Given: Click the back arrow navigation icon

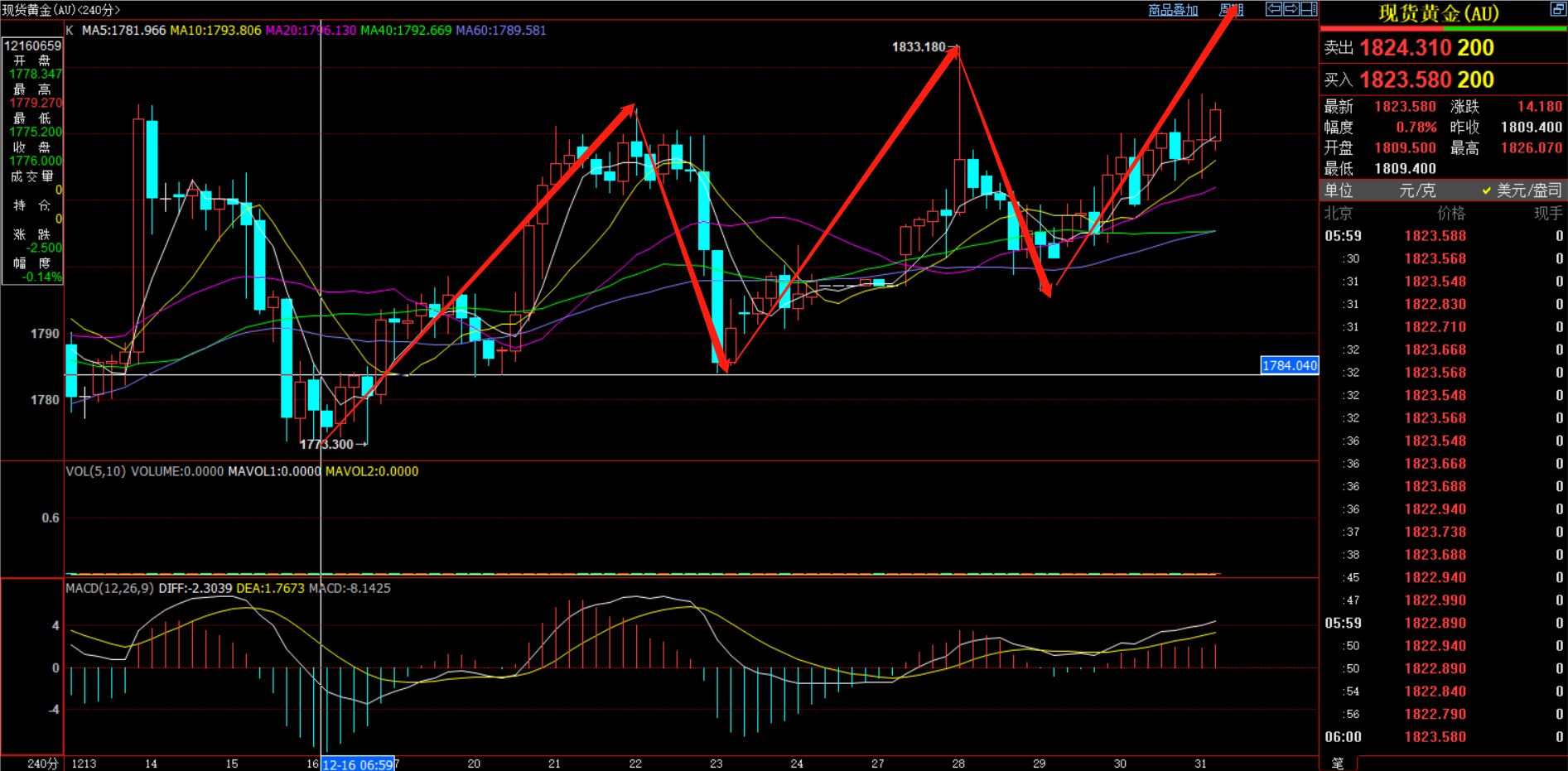Looking at the screenshot, I should pos(1273,9).
